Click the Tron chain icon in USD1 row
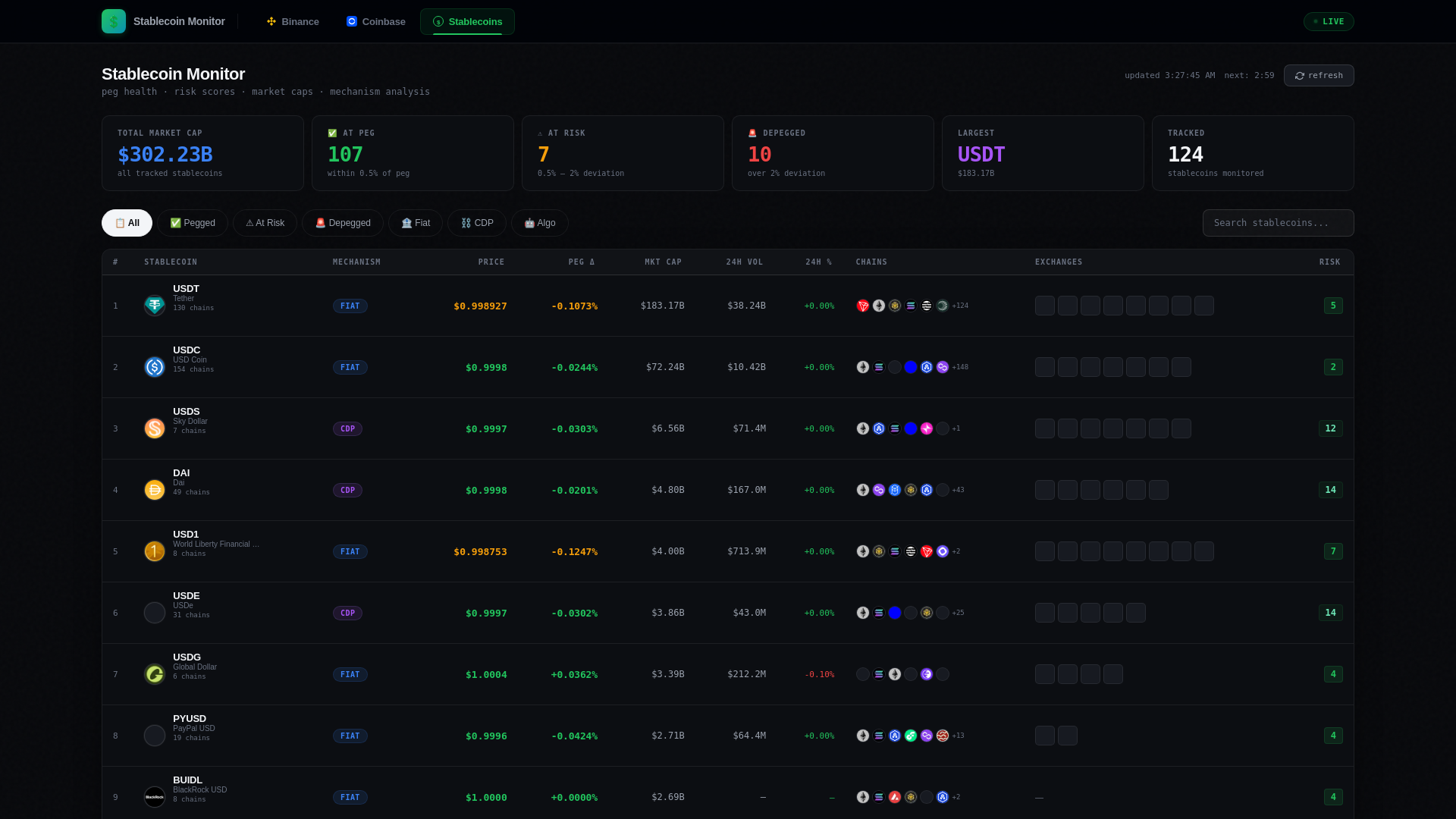This screenshot has width=1456, height=819. click(927, 551)
